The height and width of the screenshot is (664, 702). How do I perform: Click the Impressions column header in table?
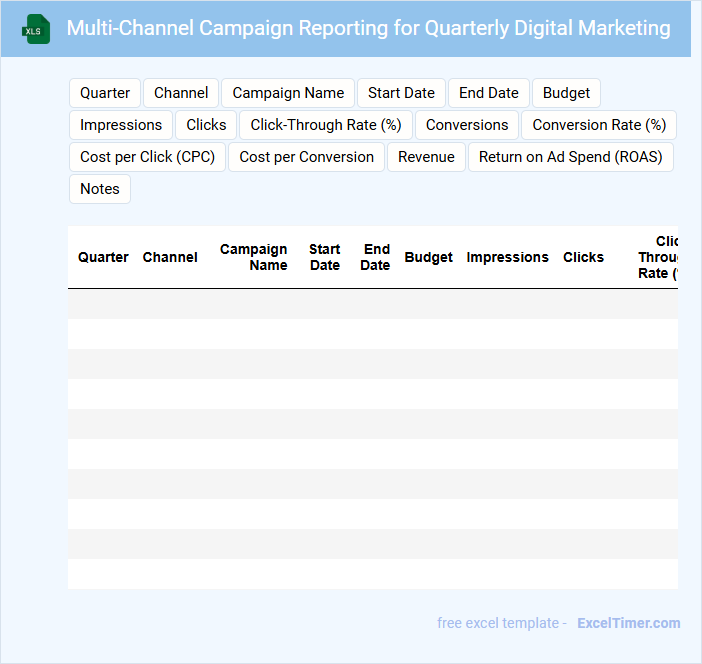tap(507, 257)
